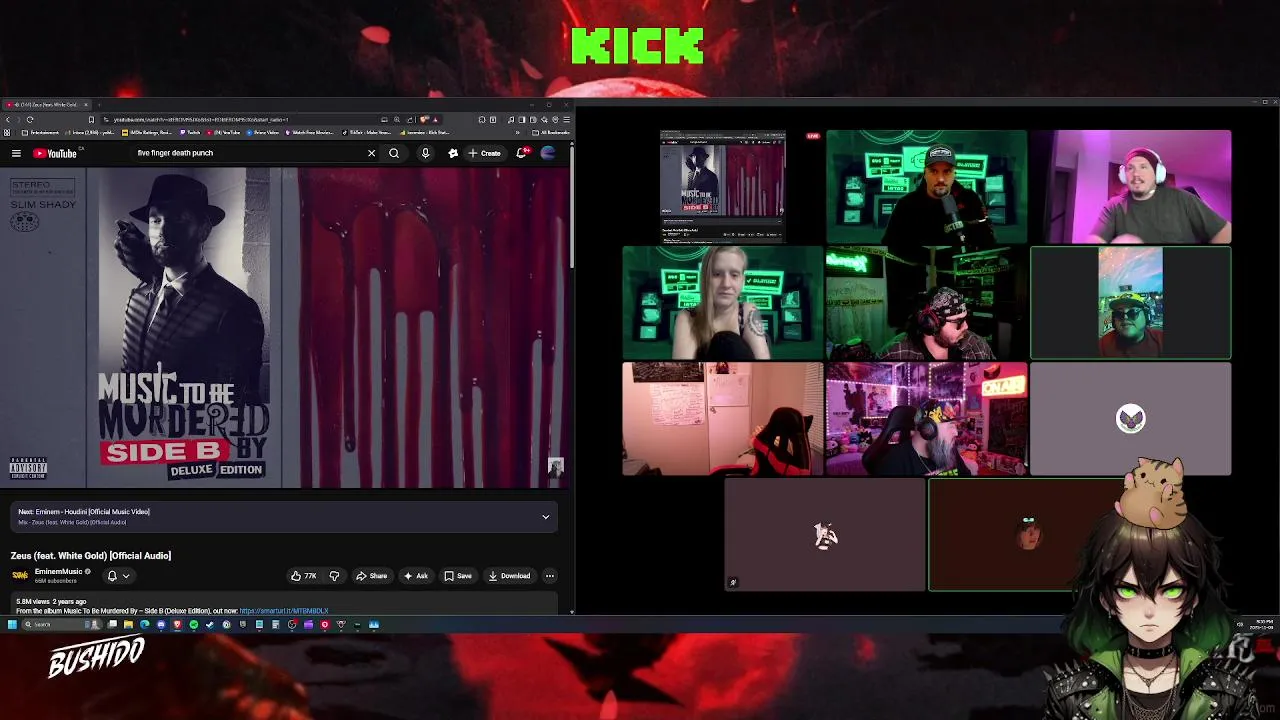
Task: Click the bookmark icon beside the address bar
Action: tap(91, 119)
